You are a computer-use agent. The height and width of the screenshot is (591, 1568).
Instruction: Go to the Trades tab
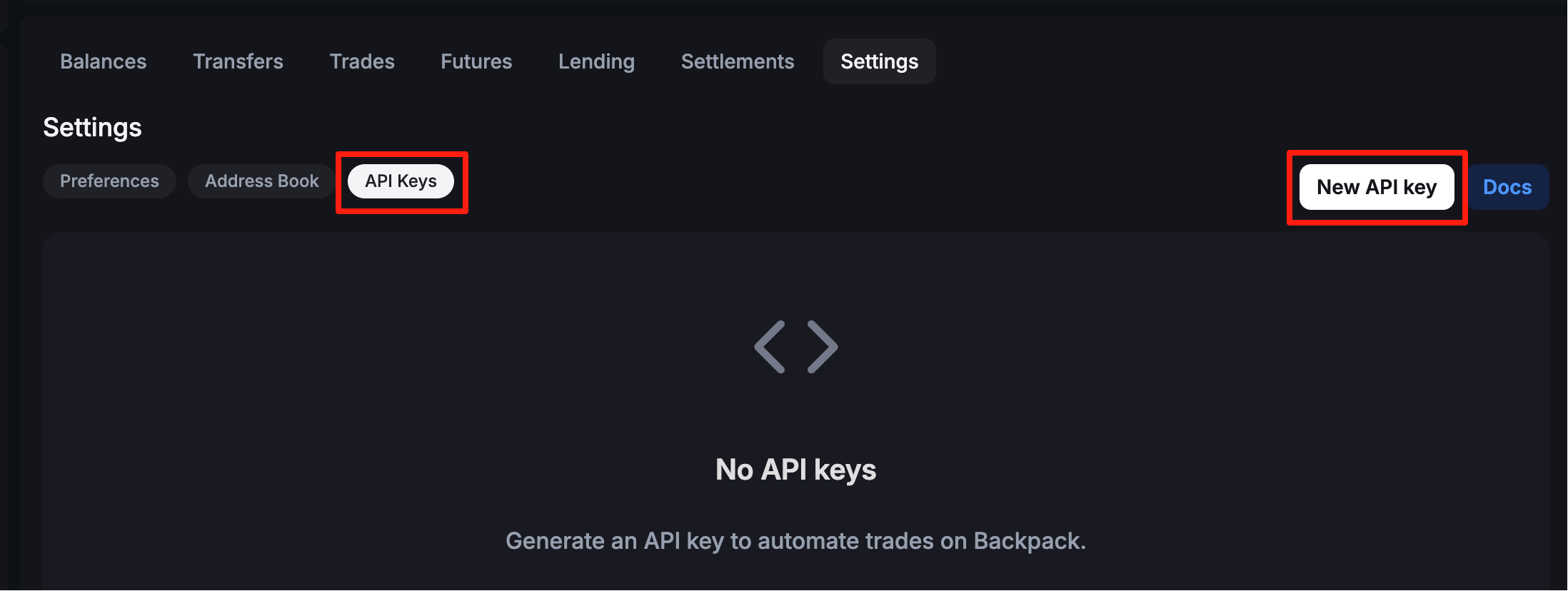coord(362,61)
